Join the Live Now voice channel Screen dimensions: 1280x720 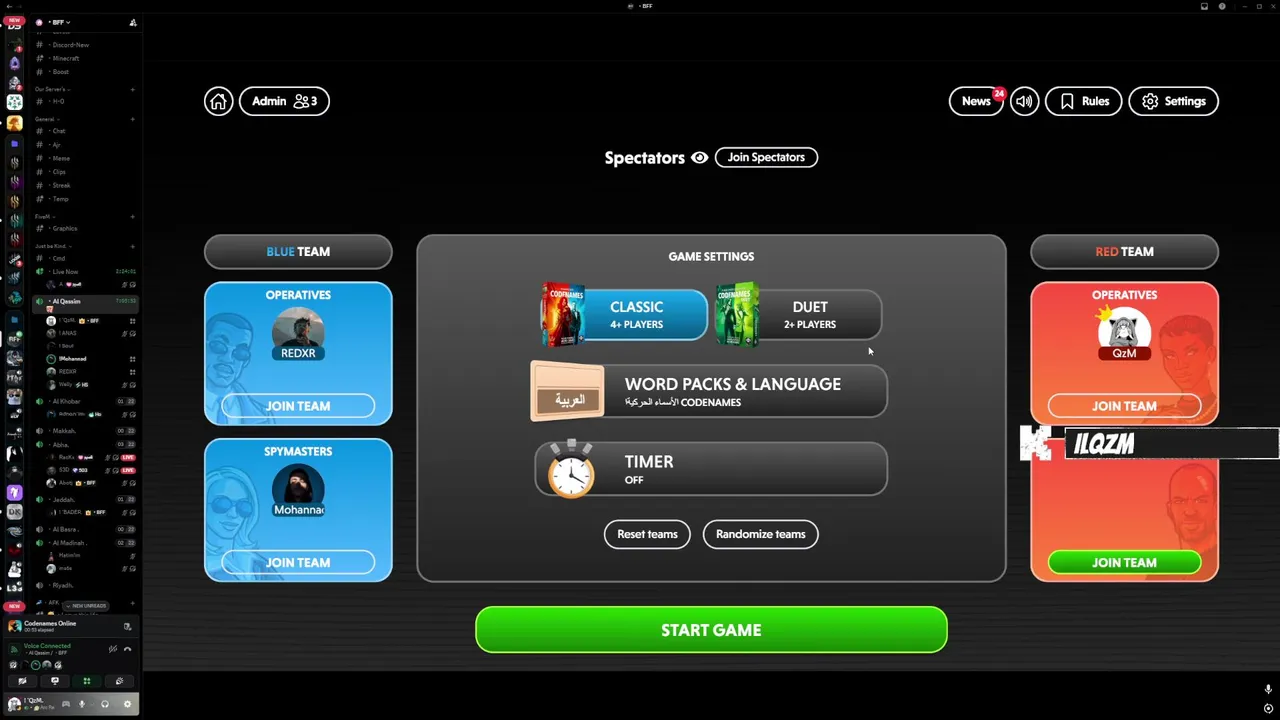[66, 272]
